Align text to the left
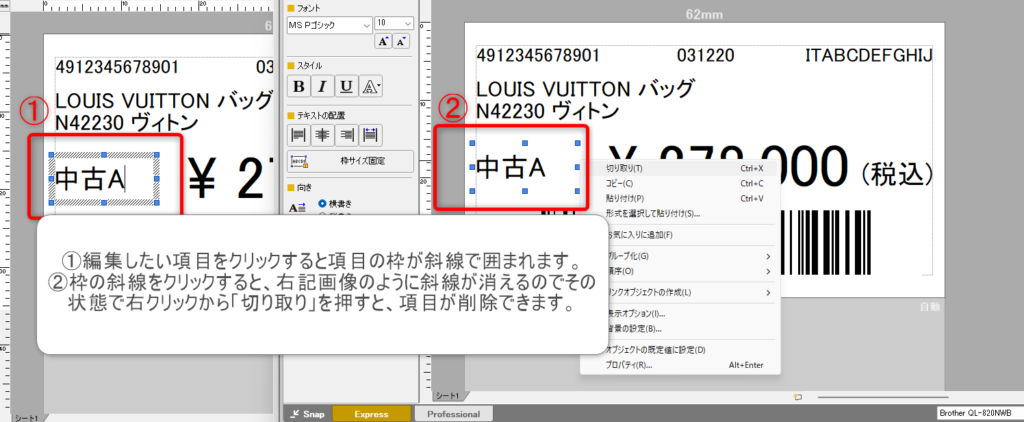Screen dimensions: 1024x422 click(x=299, y=135)
